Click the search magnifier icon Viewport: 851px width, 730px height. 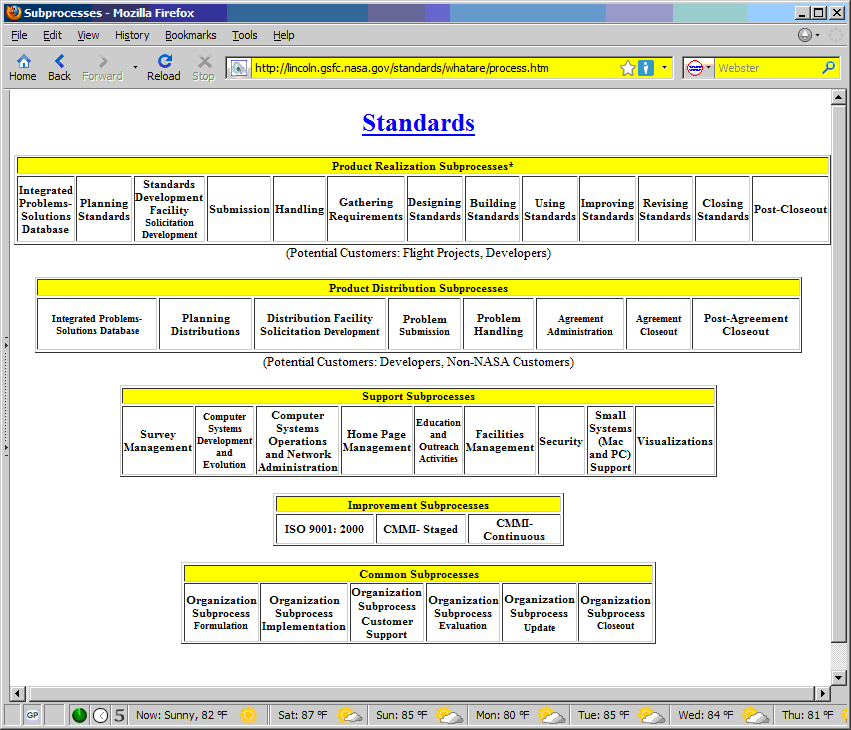[829, 68]
